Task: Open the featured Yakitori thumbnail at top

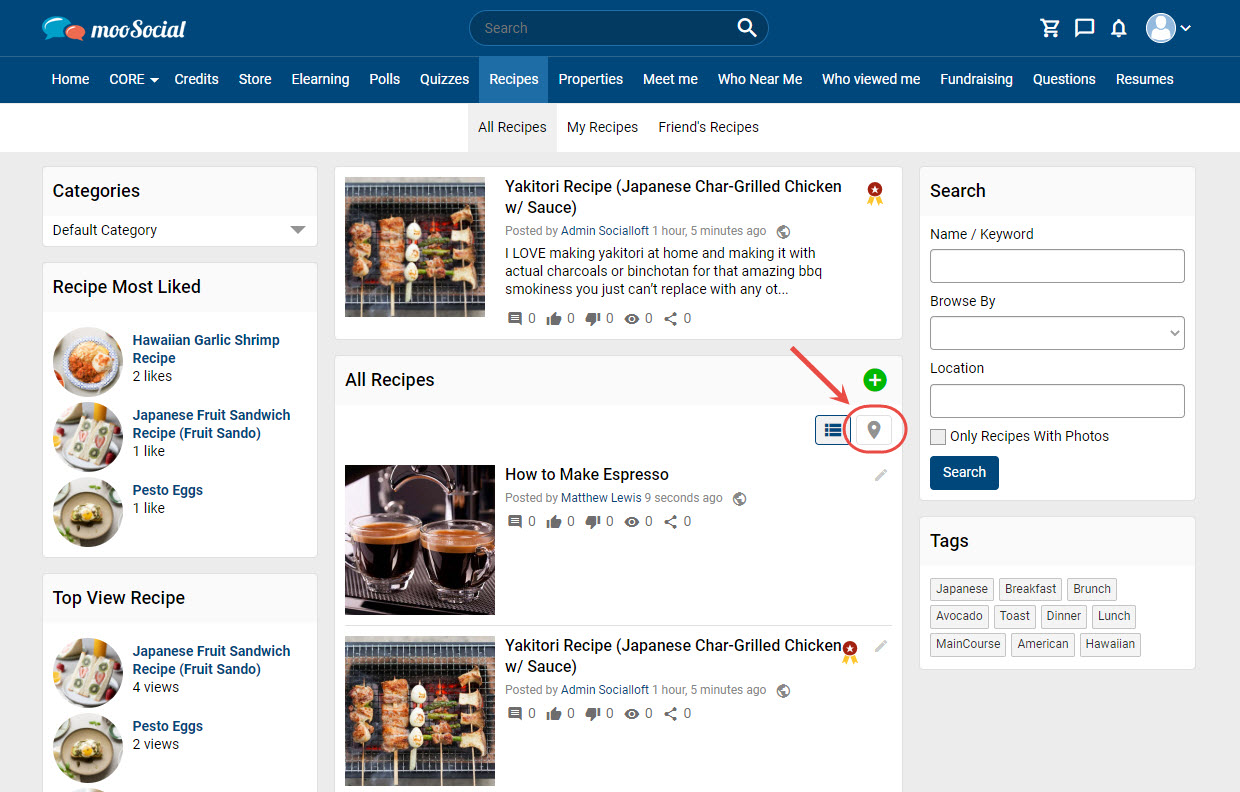Action: click(x=415, y=247)
